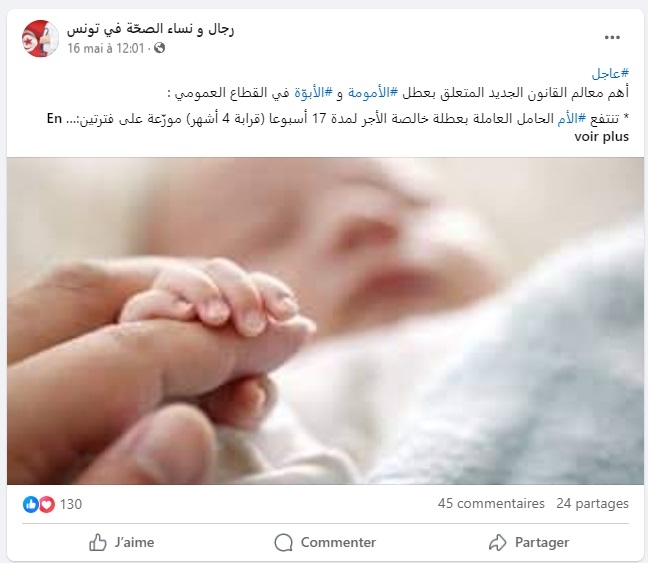This screenshot has height=563, width=652.
Task: Open the hashtag #الأمومة
Action: 373,93
